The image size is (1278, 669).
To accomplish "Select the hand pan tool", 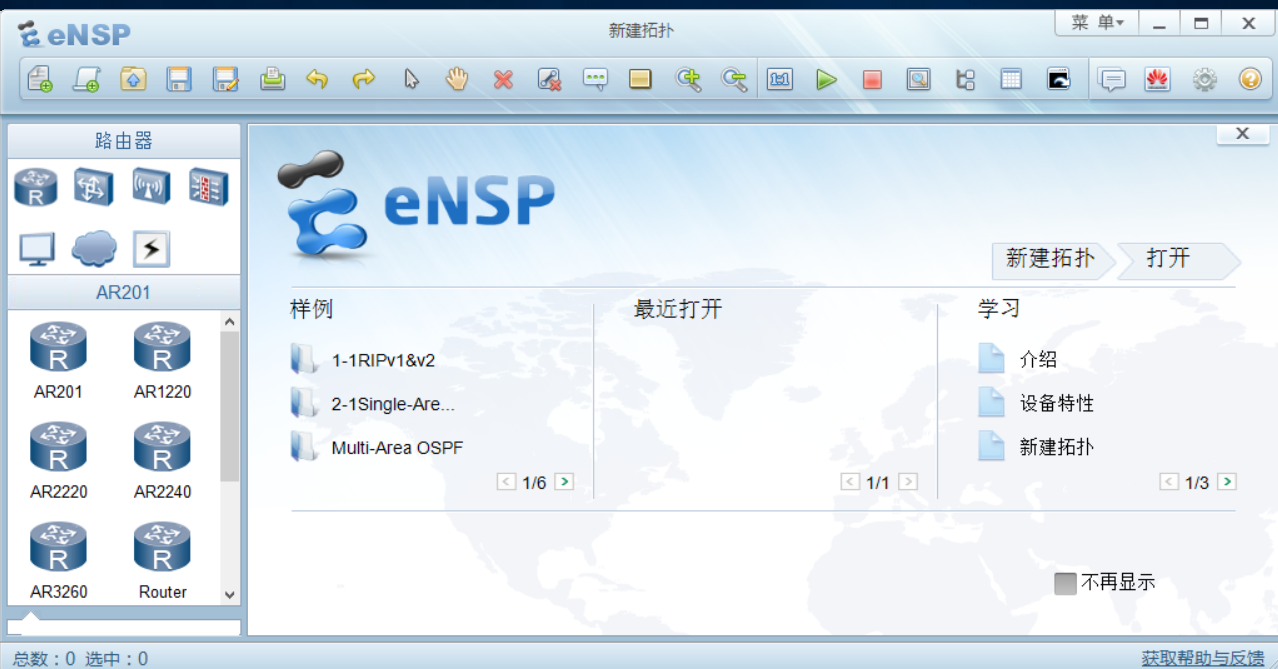I will coord(457,79).
